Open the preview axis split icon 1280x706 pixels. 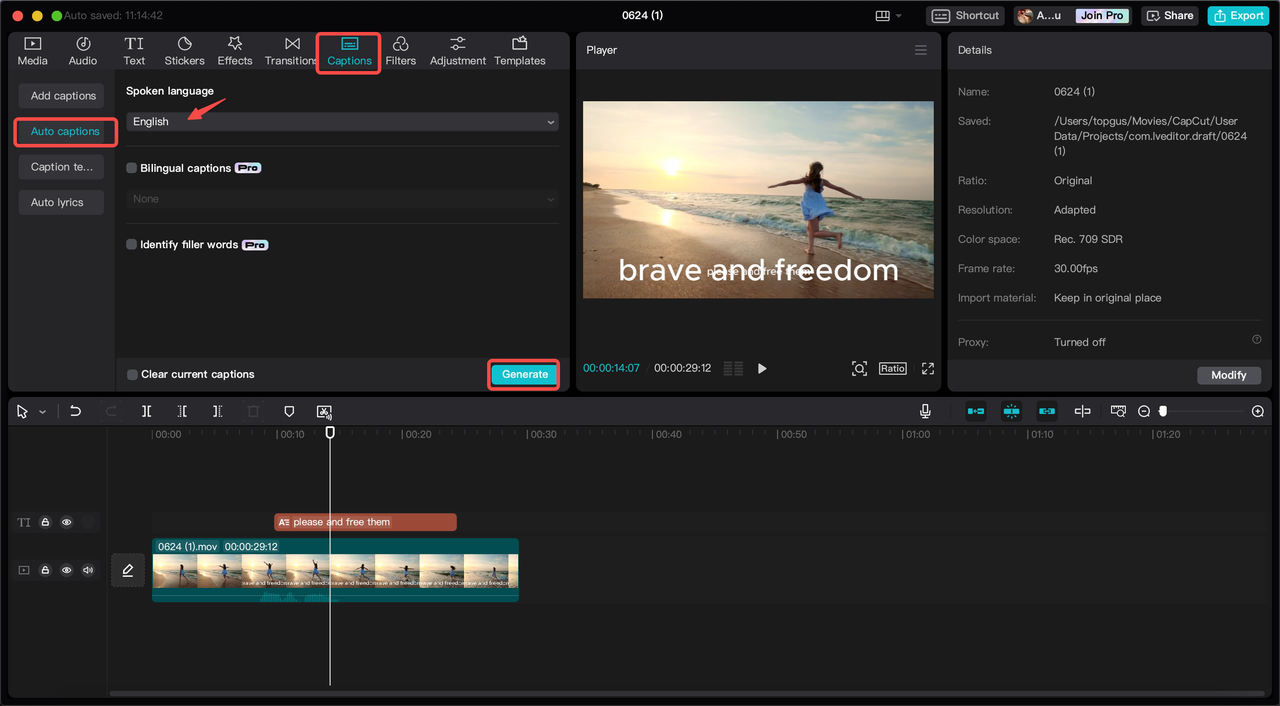pyautogui.click(x=1082, y=411)
